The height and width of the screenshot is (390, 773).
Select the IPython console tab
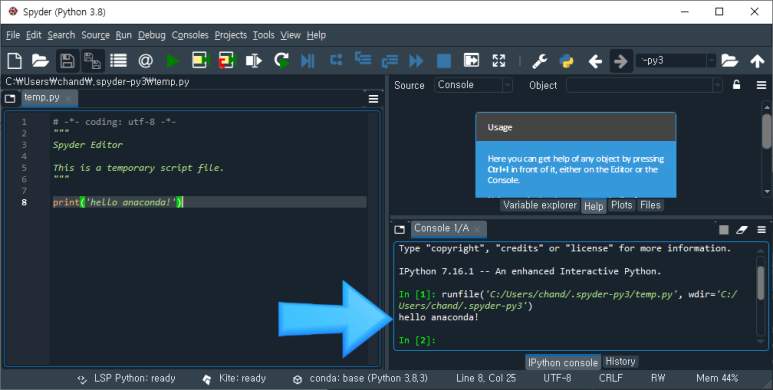pyautogui.click(x=562, y=362)
